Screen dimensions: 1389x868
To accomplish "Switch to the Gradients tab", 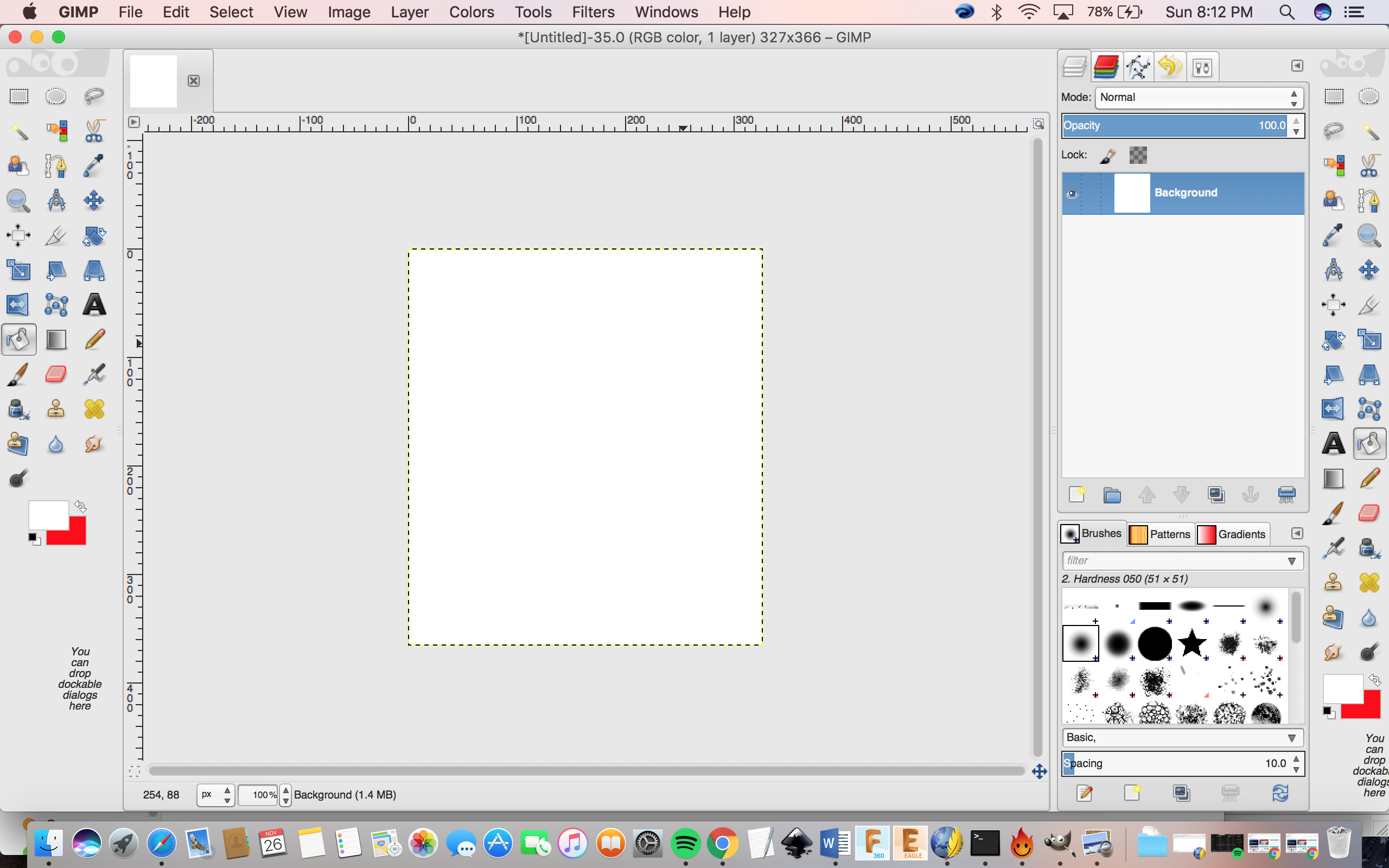I will (x=1233, y=534).
